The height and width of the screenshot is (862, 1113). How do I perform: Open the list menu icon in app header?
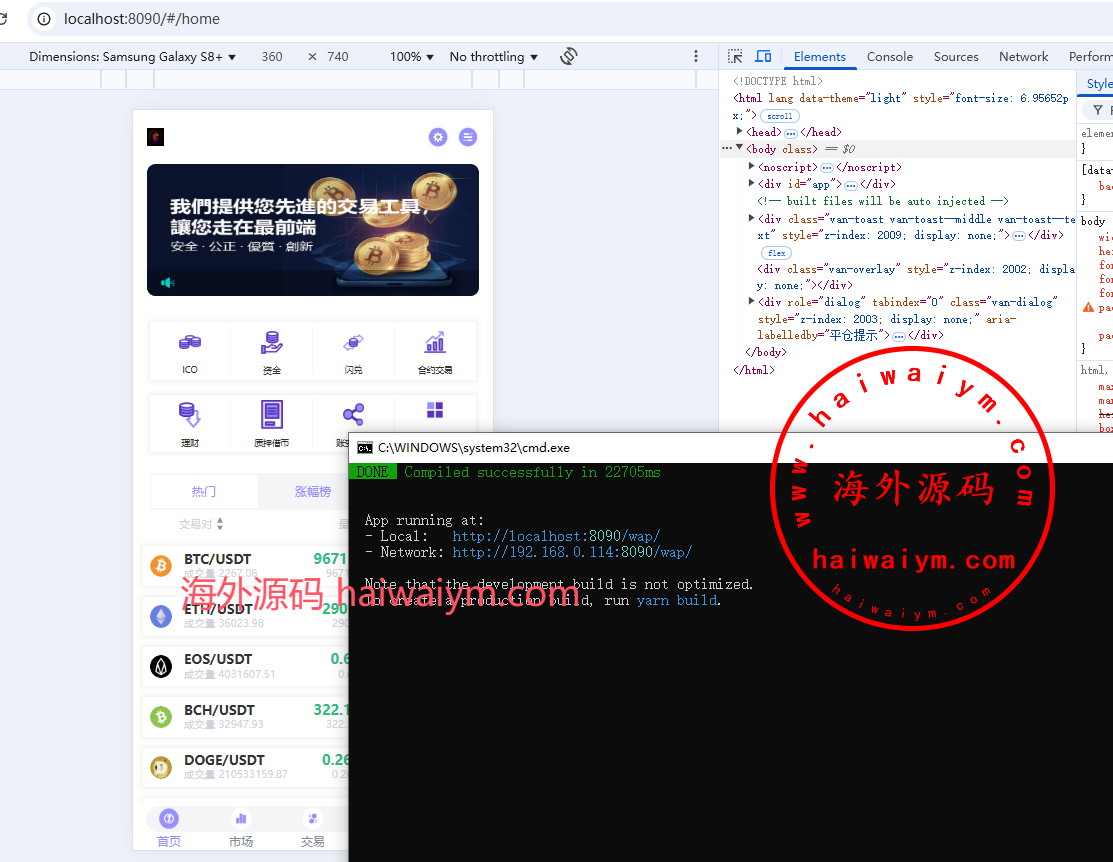pyautogui.click(x=468, y=137)
